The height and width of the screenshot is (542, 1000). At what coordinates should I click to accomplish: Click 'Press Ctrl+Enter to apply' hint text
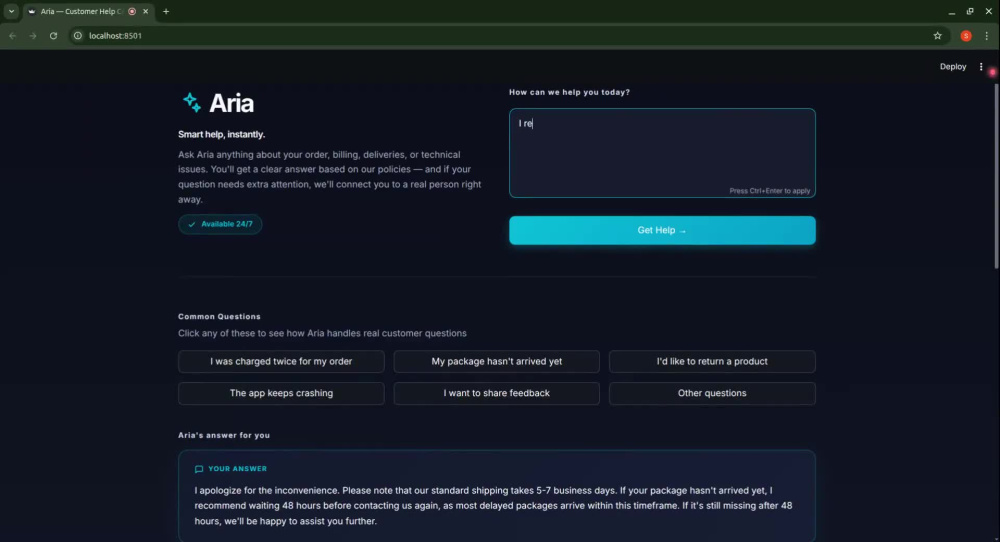769,191
